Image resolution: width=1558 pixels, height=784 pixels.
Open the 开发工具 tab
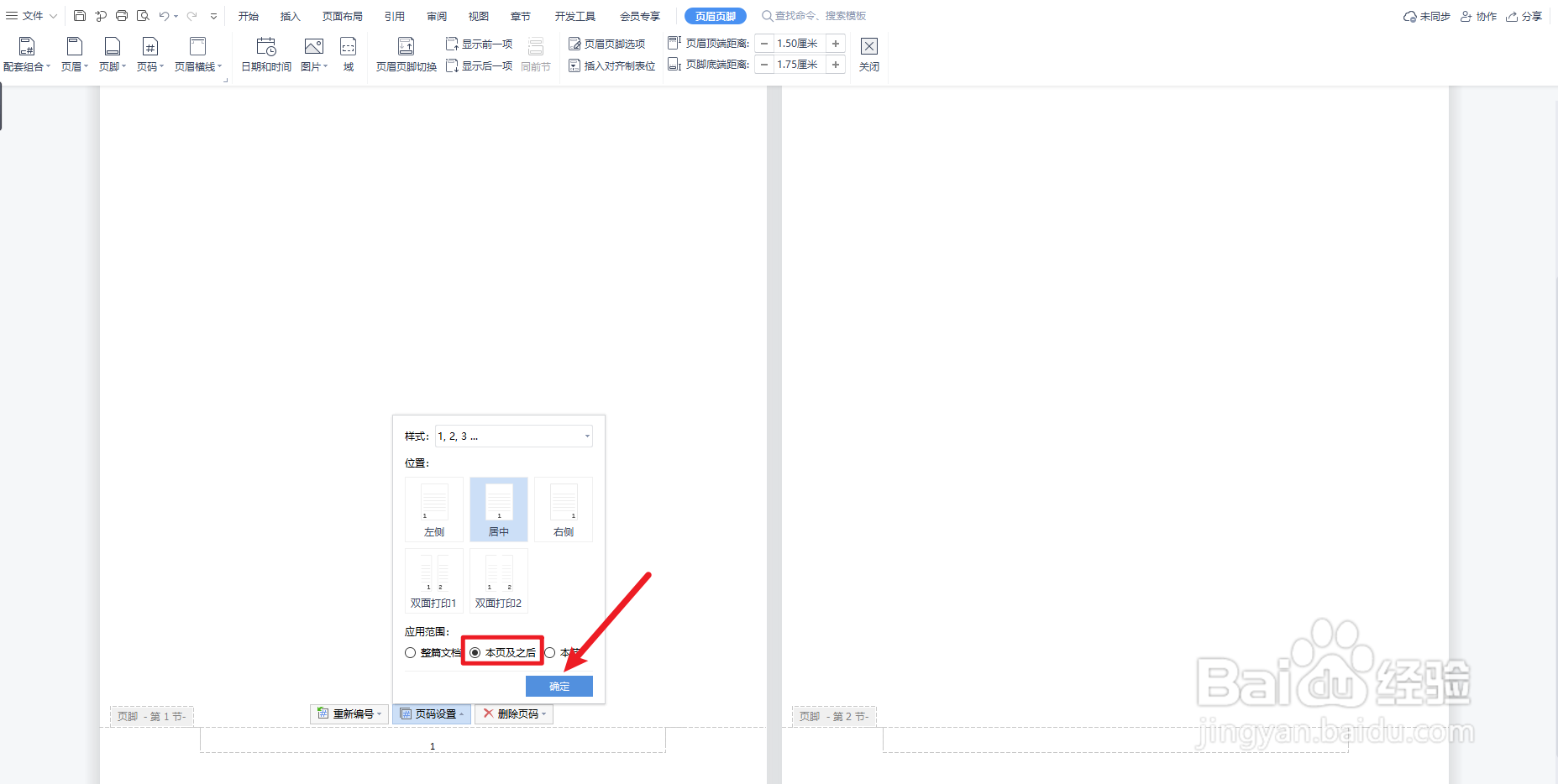(x=575, y=16)
